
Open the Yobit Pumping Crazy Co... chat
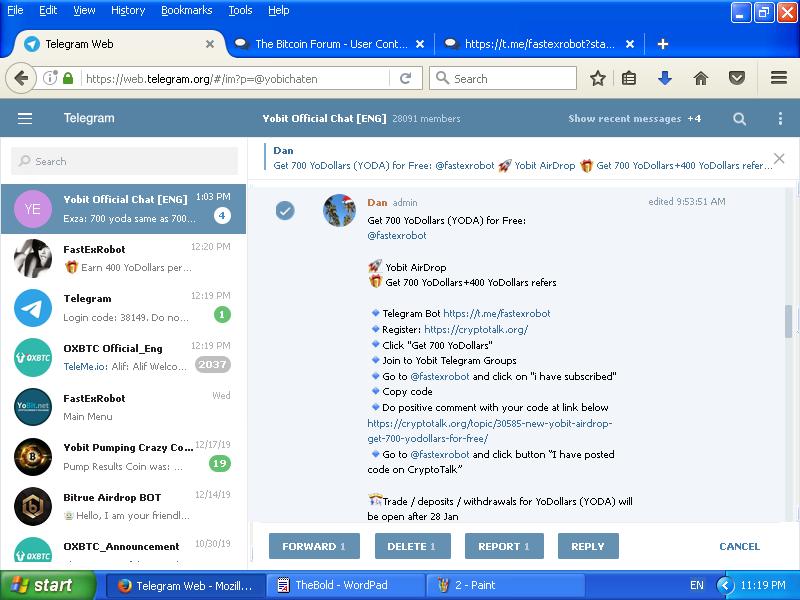pyautogui.click(x=123, y=457)
